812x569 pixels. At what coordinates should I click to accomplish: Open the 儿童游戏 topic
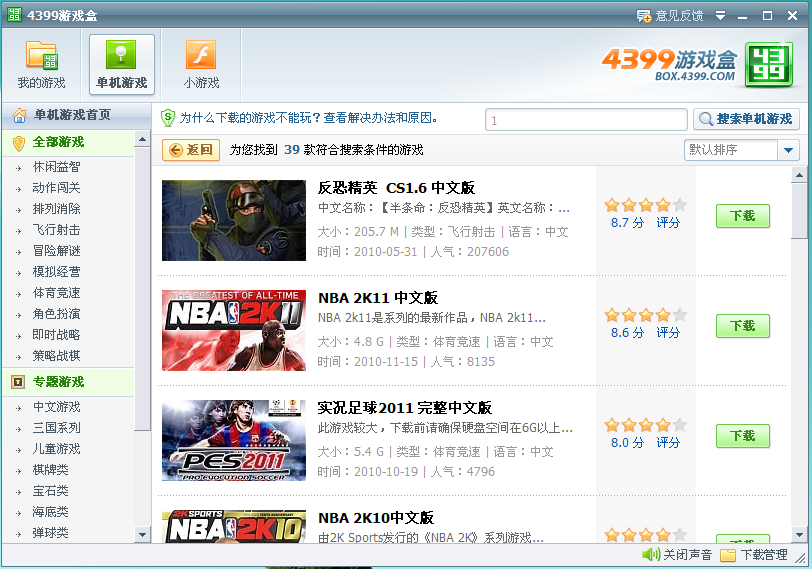56,449
